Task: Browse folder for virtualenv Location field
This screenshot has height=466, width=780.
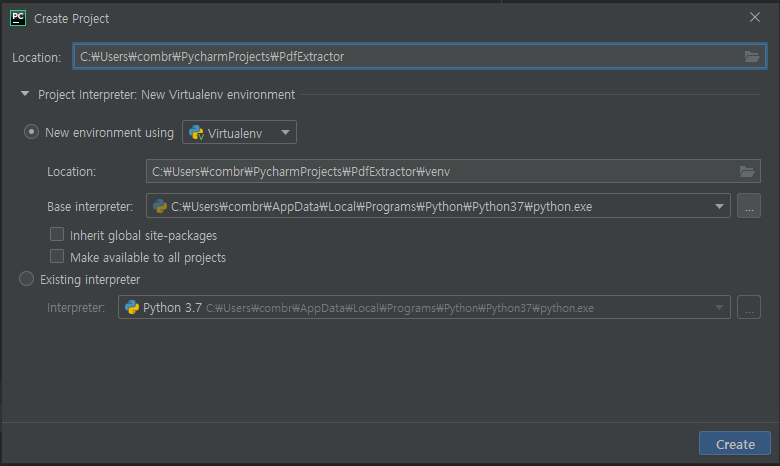Action: 747,172
